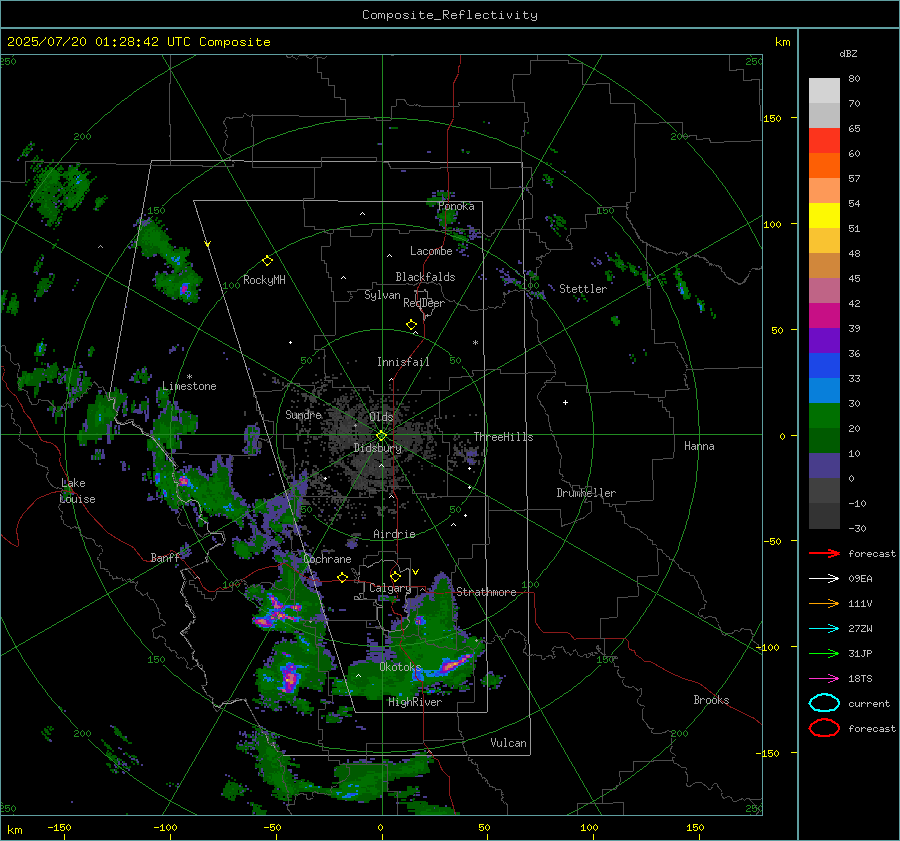Click the Hanna city label
Screen dimensions: 900x841
point(699,447)
